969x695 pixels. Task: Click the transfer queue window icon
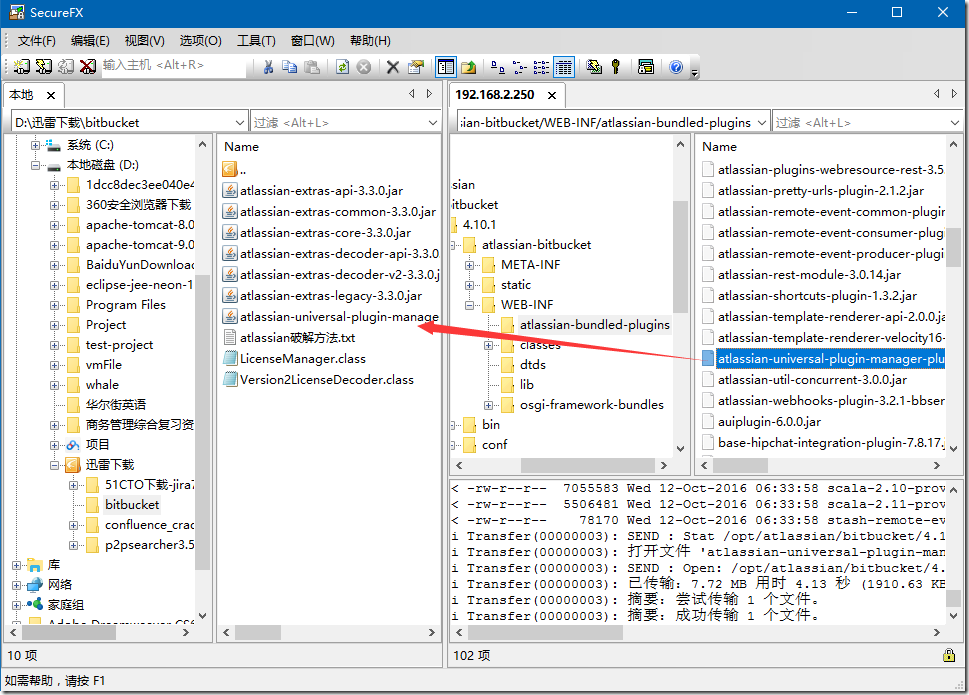646,67
